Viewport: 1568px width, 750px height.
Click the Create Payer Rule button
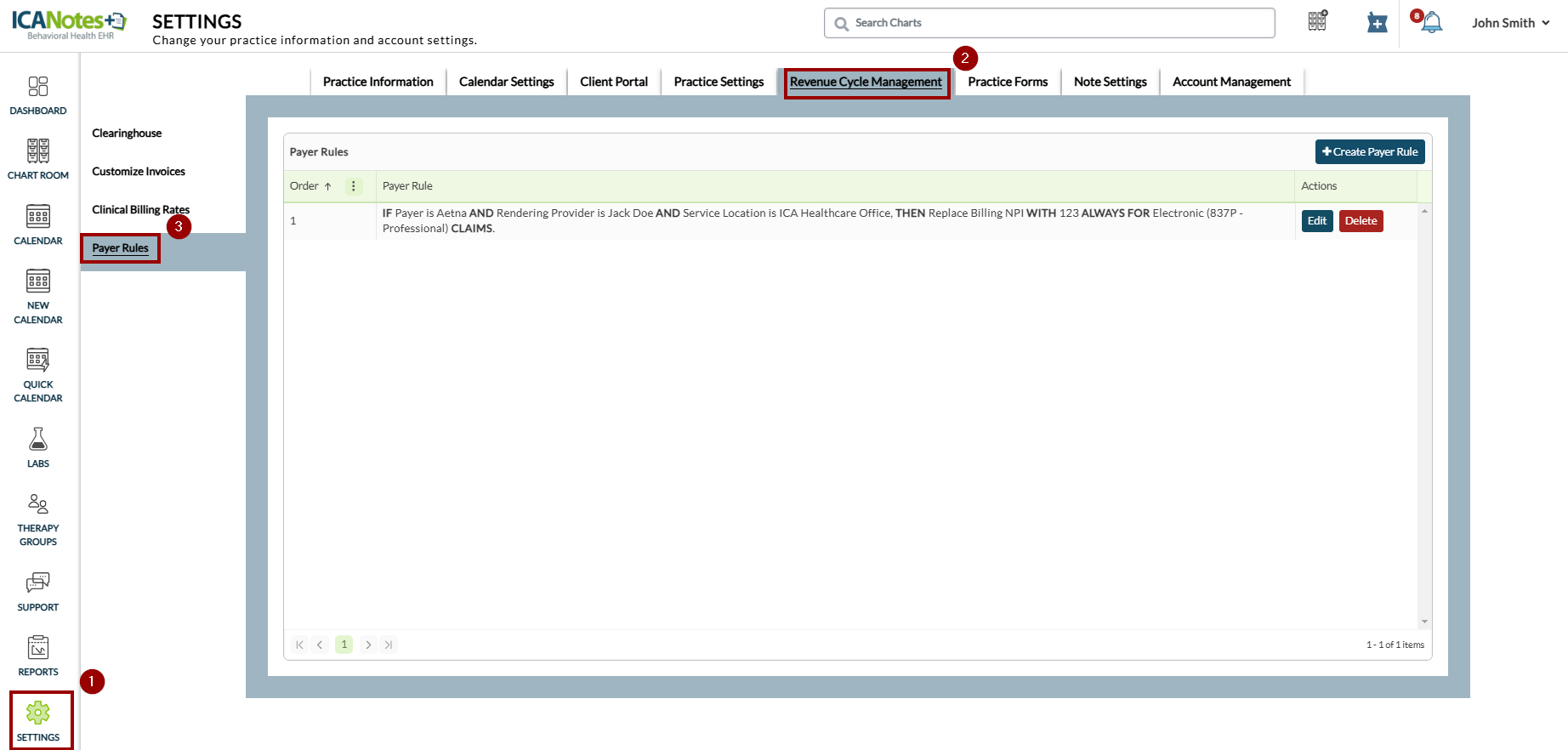(1369, 151)
